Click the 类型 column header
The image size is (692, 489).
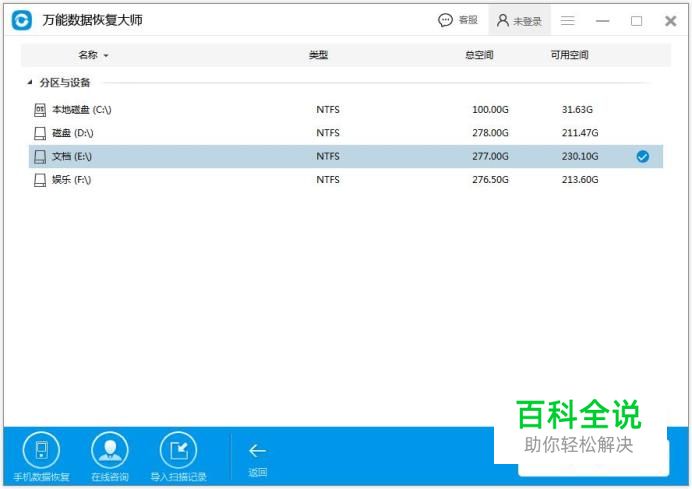(x=318, y=55)
